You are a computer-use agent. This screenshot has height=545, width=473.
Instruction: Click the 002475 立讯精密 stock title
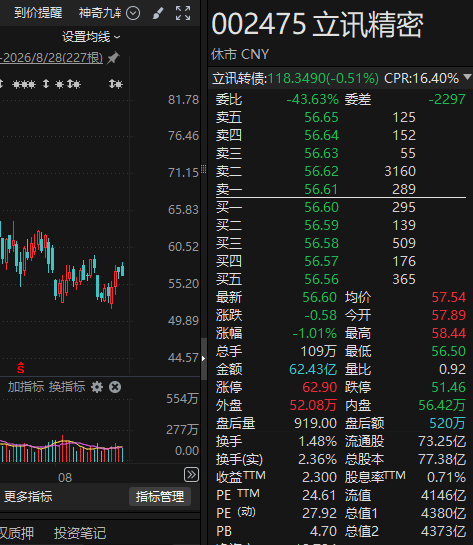(317, 24)
